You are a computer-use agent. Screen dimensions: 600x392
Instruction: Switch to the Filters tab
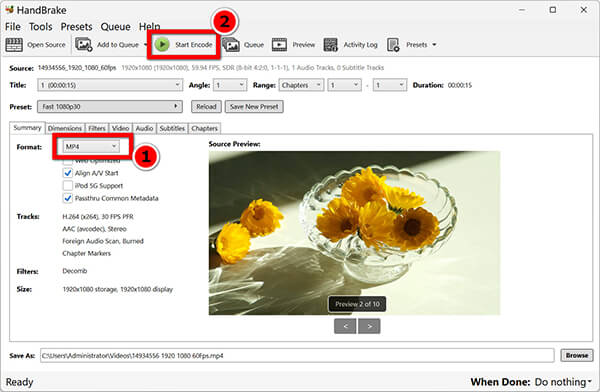pyautogui.click(x=97, y=128)
